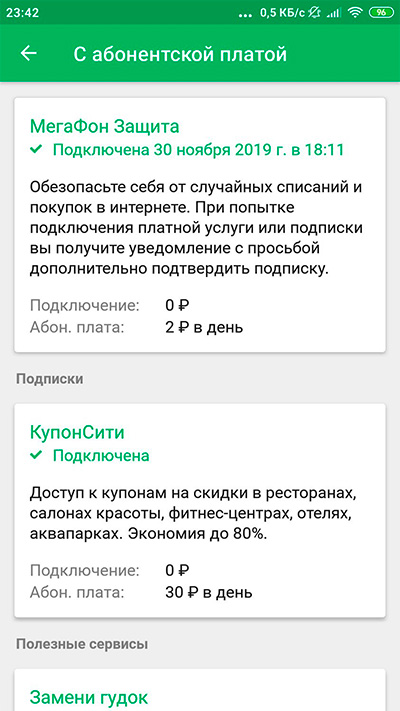Tap the three dots in the status bar
Viewport: 400px width, 711px height.
pyautogui.click(x=247, y=14)
